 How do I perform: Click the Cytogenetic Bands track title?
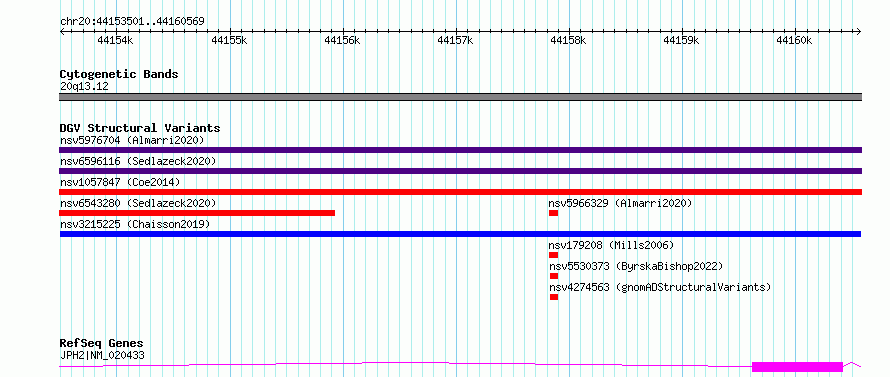click(x=119, y=74)
